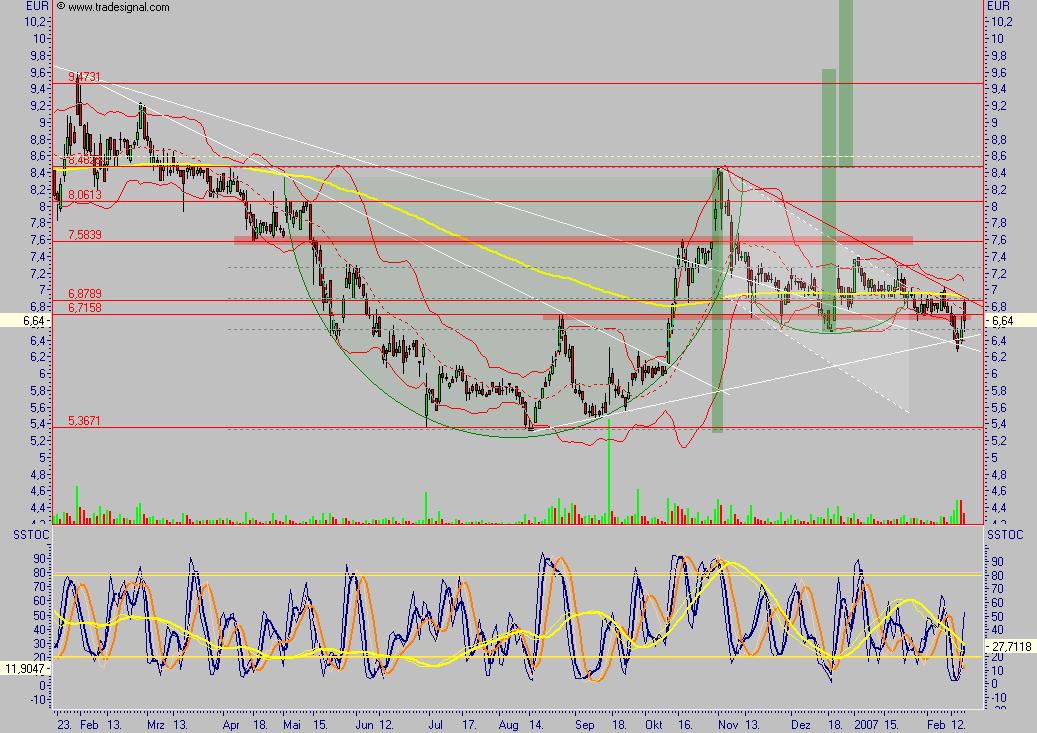Click the 6,7158 horizontal level label
Screen dimensions: 1037x733
pos(85,308)
